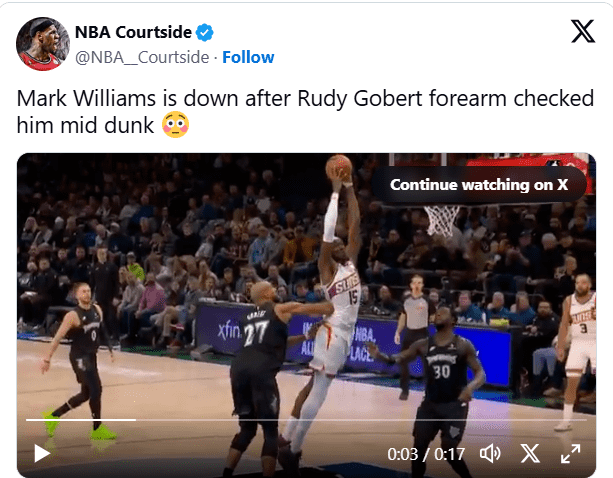The width and height of the screenshot is (613, 478).
Task: Follow the NBA Courtside account
Action: [x=248, y=57]
